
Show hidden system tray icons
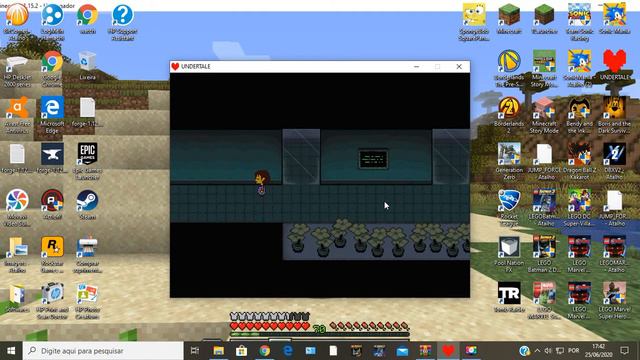(x=537, y=351)
